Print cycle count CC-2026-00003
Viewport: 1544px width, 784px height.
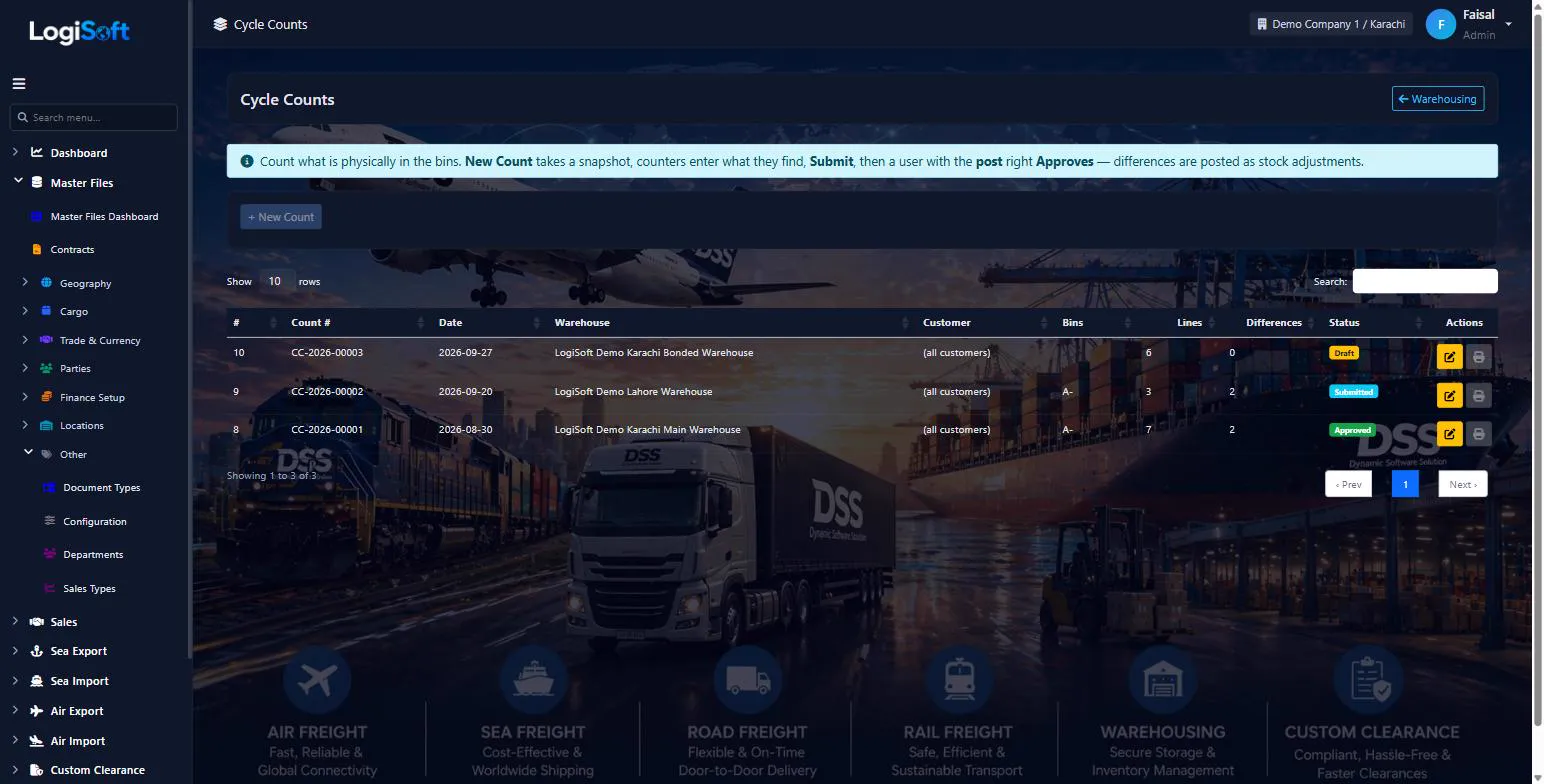(x=1478, y=357)
